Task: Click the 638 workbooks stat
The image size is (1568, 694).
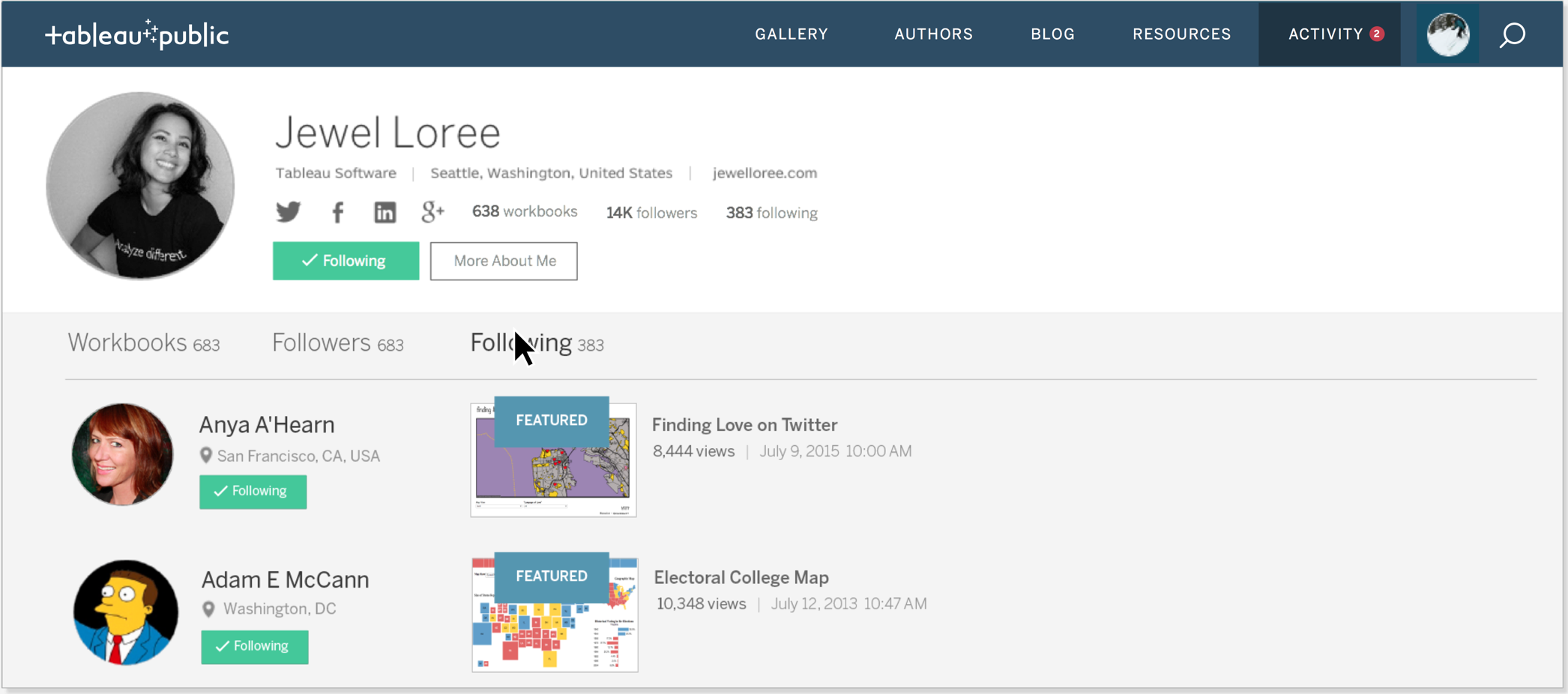Action: tap(525, 212)
